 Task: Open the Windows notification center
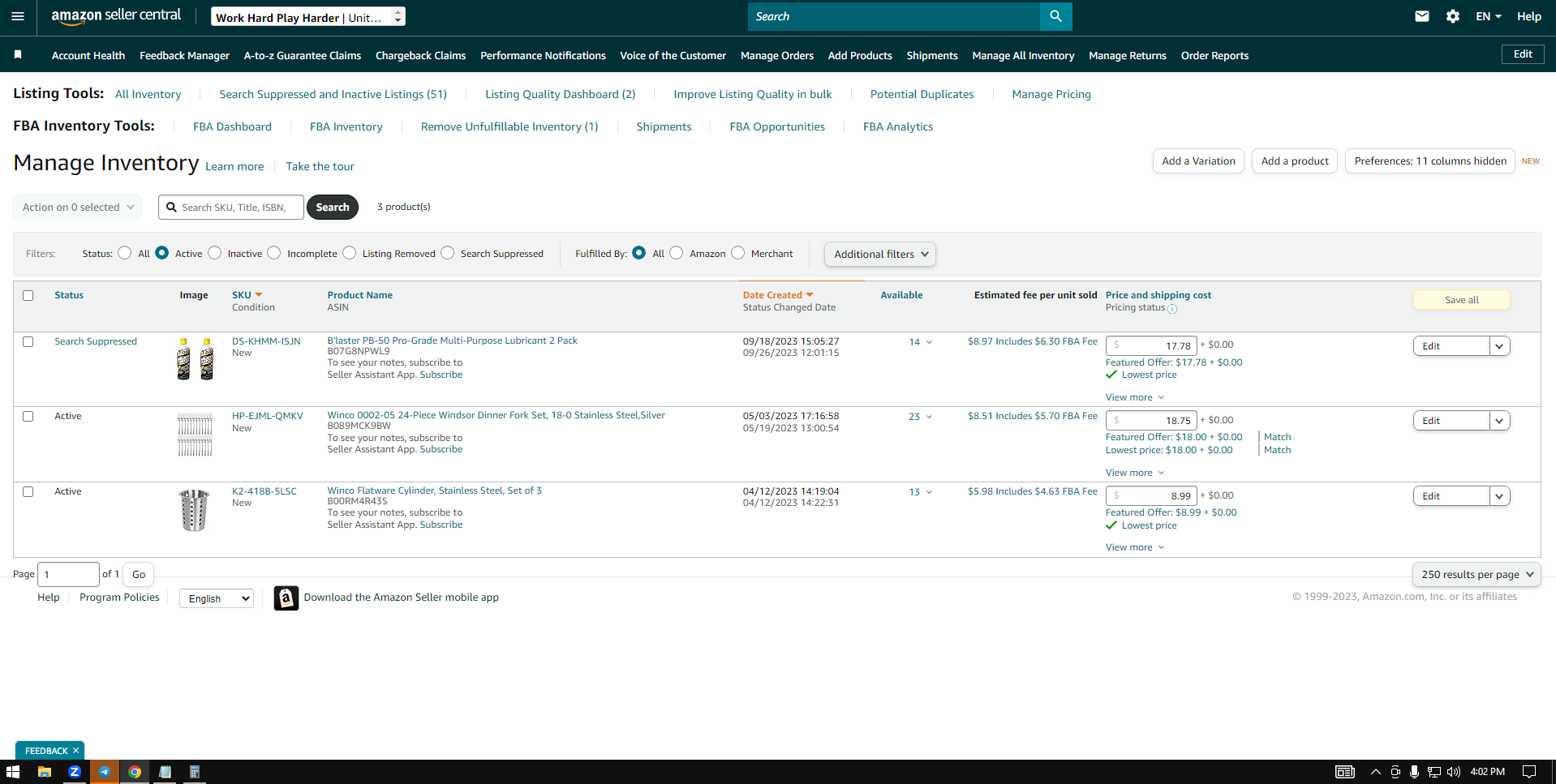click(1528, 772)
